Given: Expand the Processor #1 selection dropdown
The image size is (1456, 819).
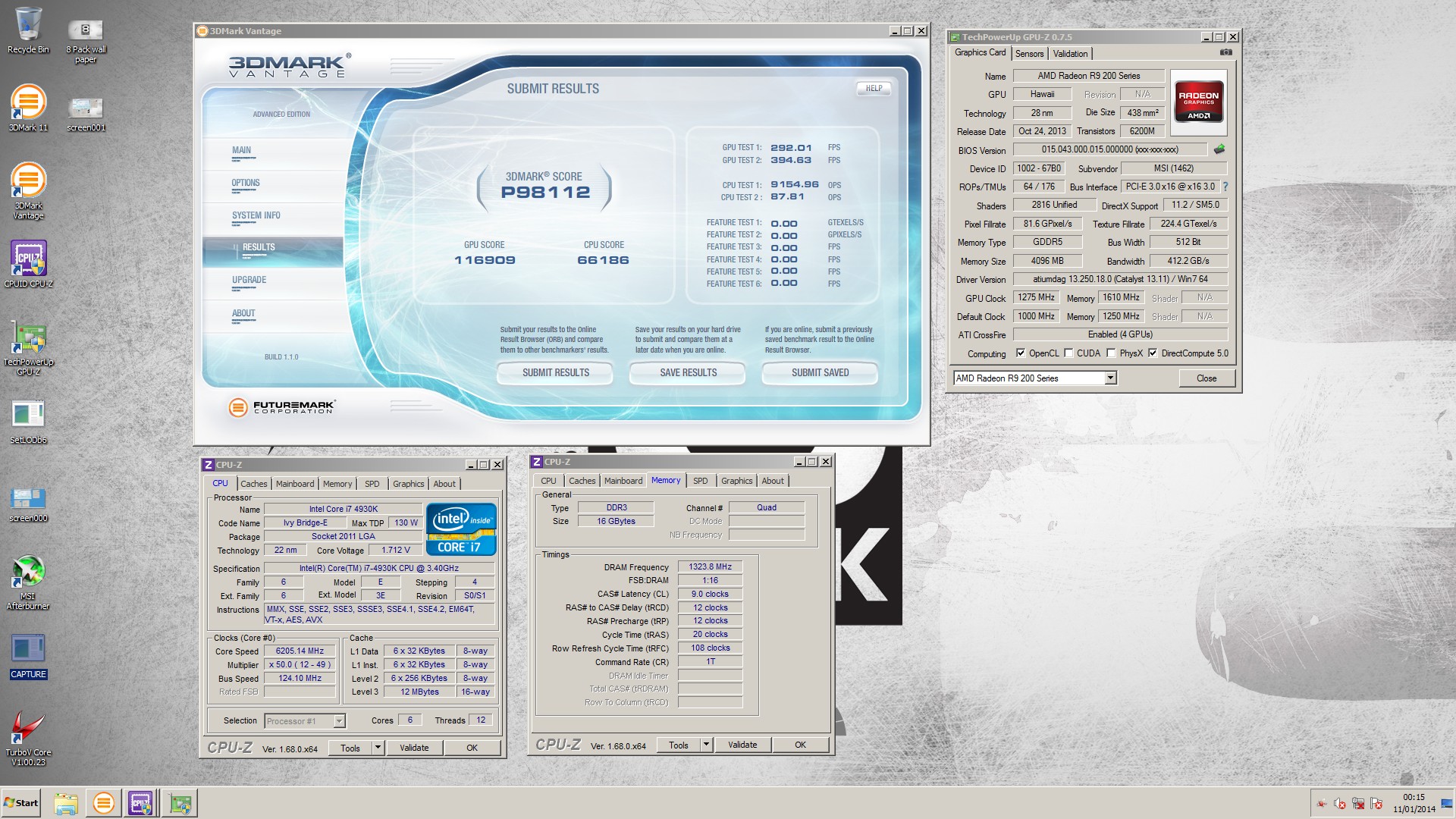Looking at the screenshot, I should point(339,721).
